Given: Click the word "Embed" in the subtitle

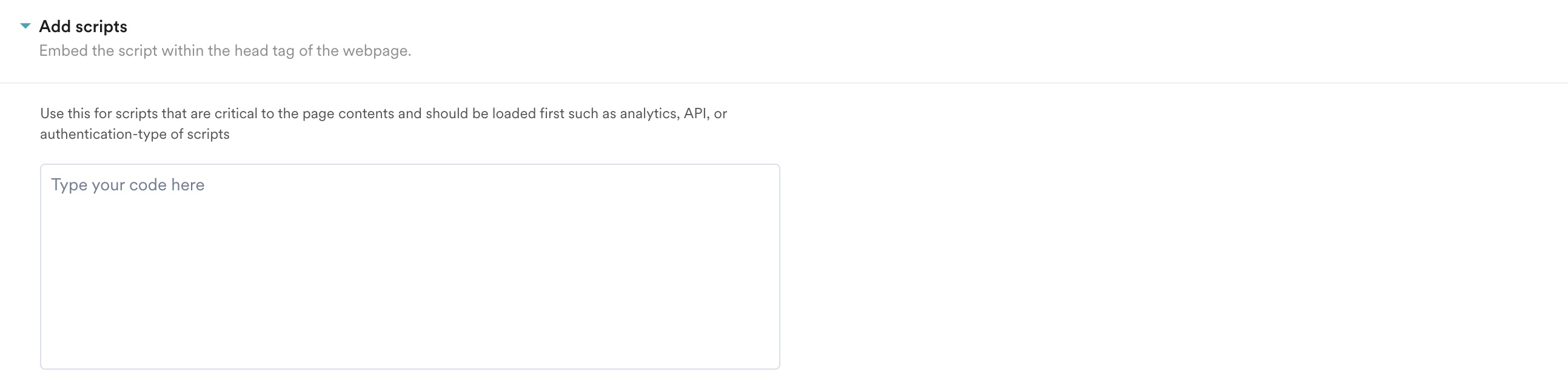Looking at the screenshot, I should pos(63,51).
